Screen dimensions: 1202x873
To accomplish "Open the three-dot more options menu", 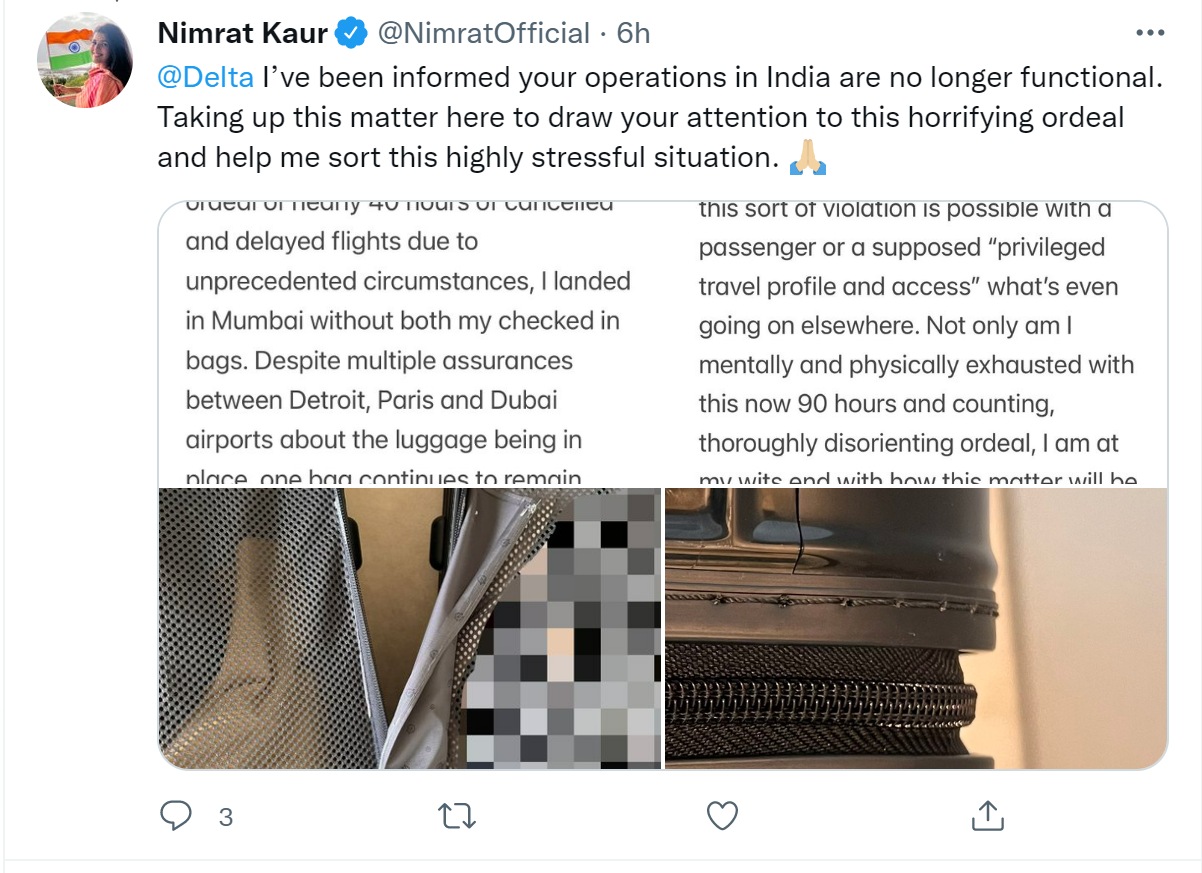I will [x=1150, y=34].
